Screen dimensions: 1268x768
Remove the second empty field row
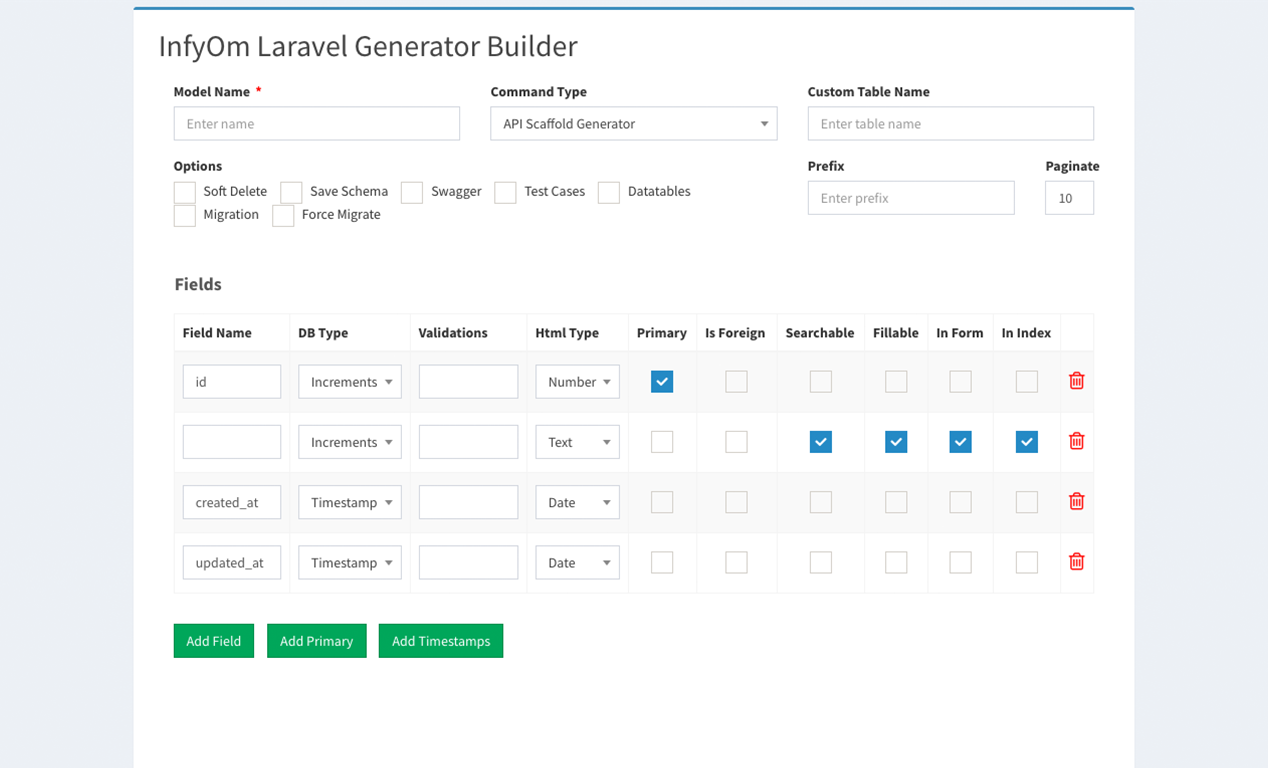(1076, 441)
